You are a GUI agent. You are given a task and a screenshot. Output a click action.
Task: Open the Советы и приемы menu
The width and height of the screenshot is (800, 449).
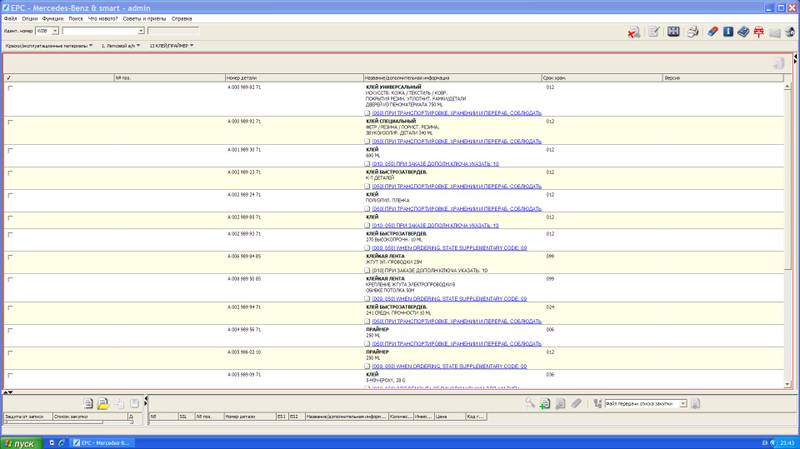[144, 18]
